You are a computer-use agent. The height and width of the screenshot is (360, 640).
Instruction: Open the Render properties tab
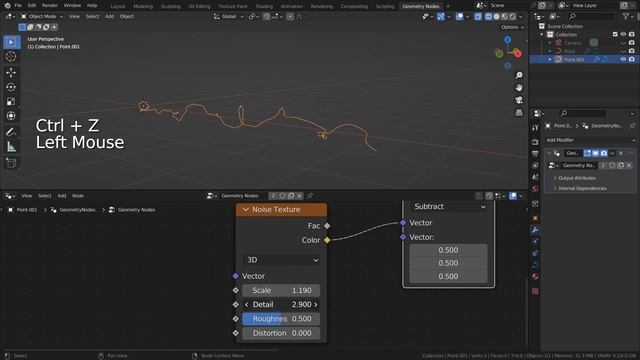(x=535, y=142)
